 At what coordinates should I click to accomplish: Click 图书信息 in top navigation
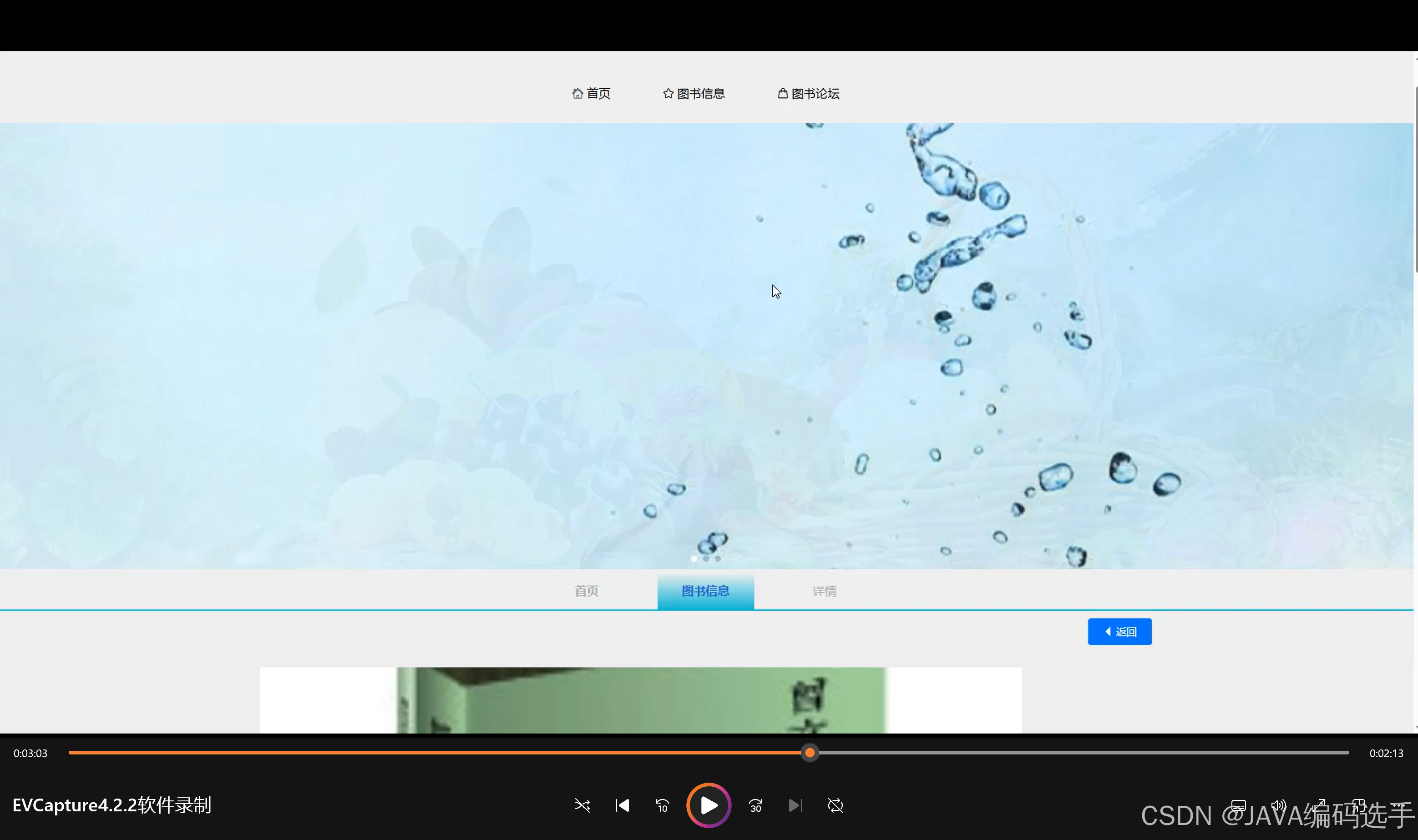694,93
